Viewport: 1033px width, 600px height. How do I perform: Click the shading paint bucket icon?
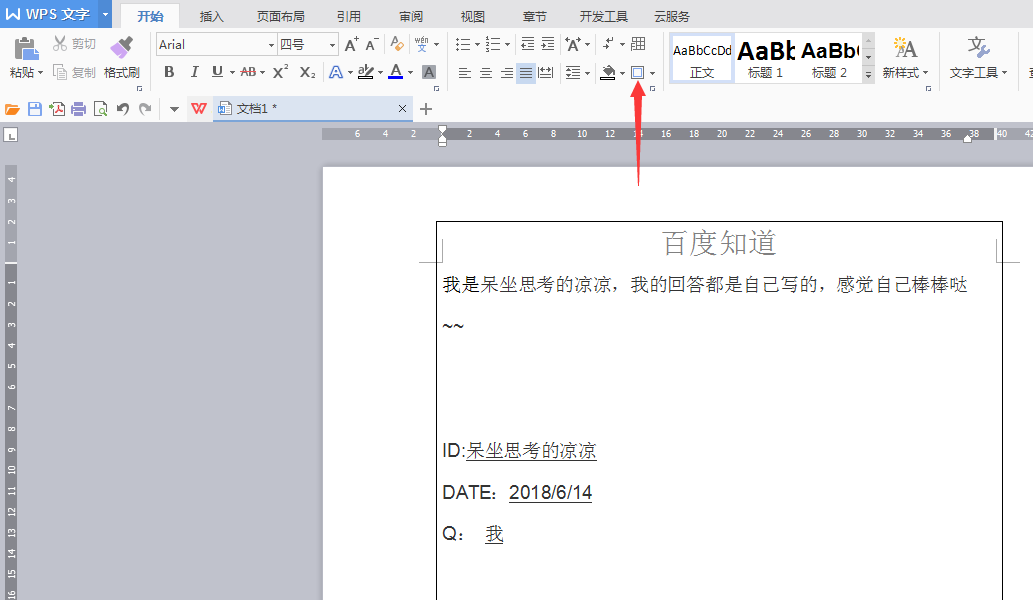[608, 72]
